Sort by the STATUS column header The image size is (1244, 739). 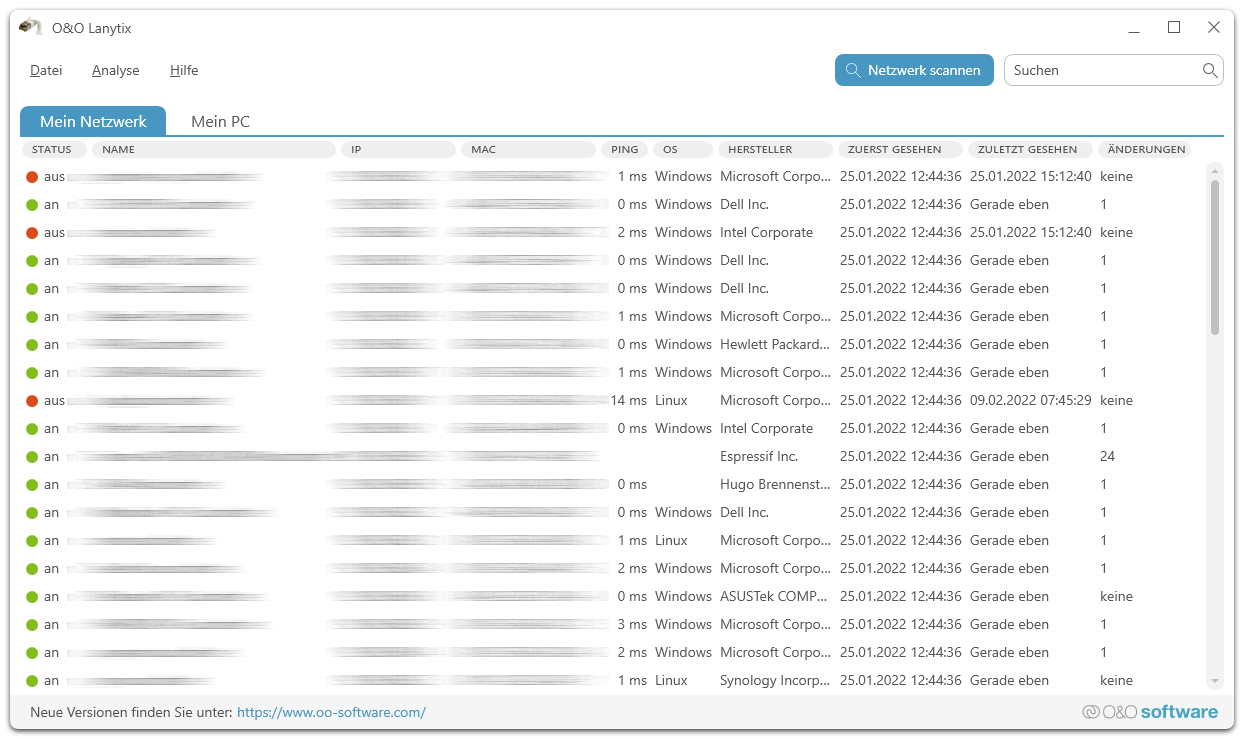point(55,150)
